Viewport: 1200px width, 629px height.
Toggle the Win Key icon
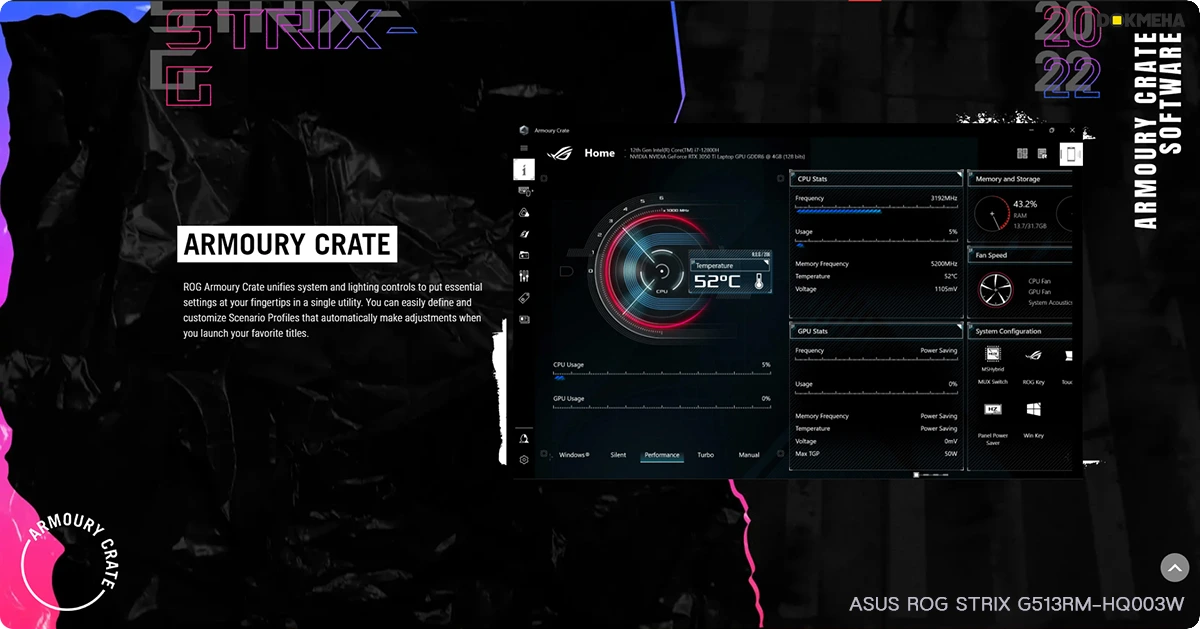(x=1033, y=410)
